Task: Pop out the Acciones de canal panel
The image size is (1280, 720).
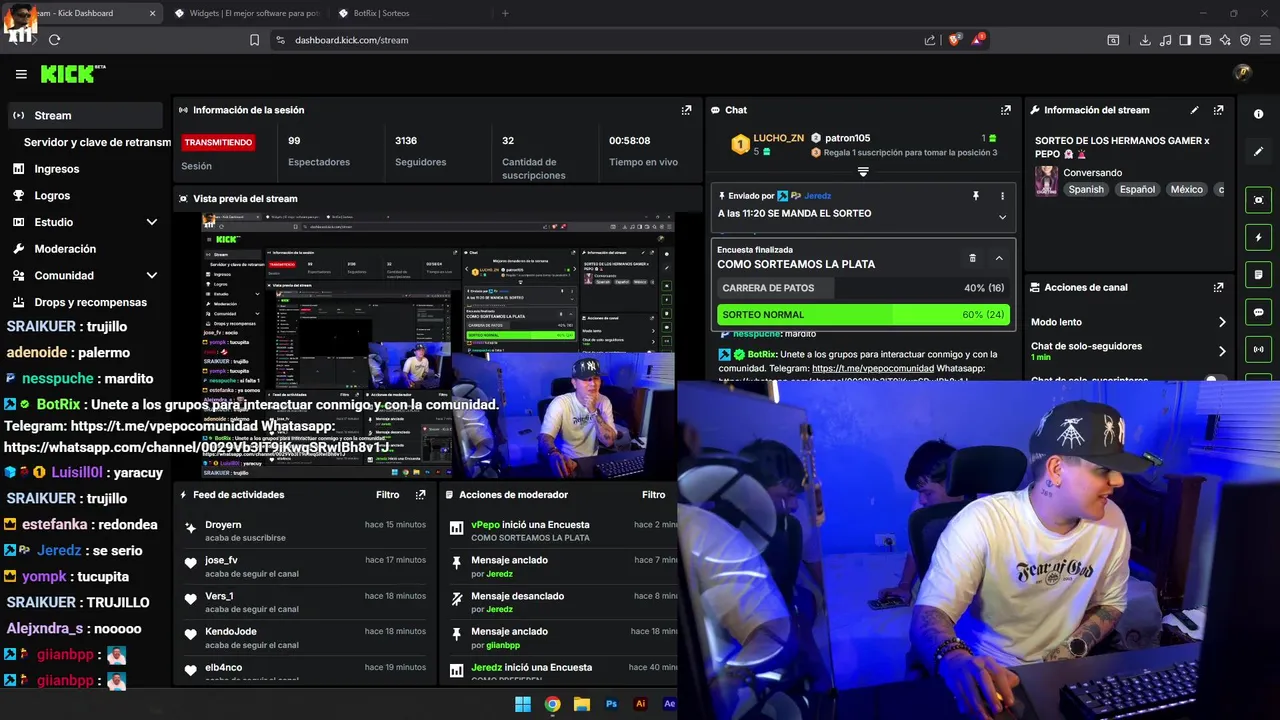Action: [1218, 287]
